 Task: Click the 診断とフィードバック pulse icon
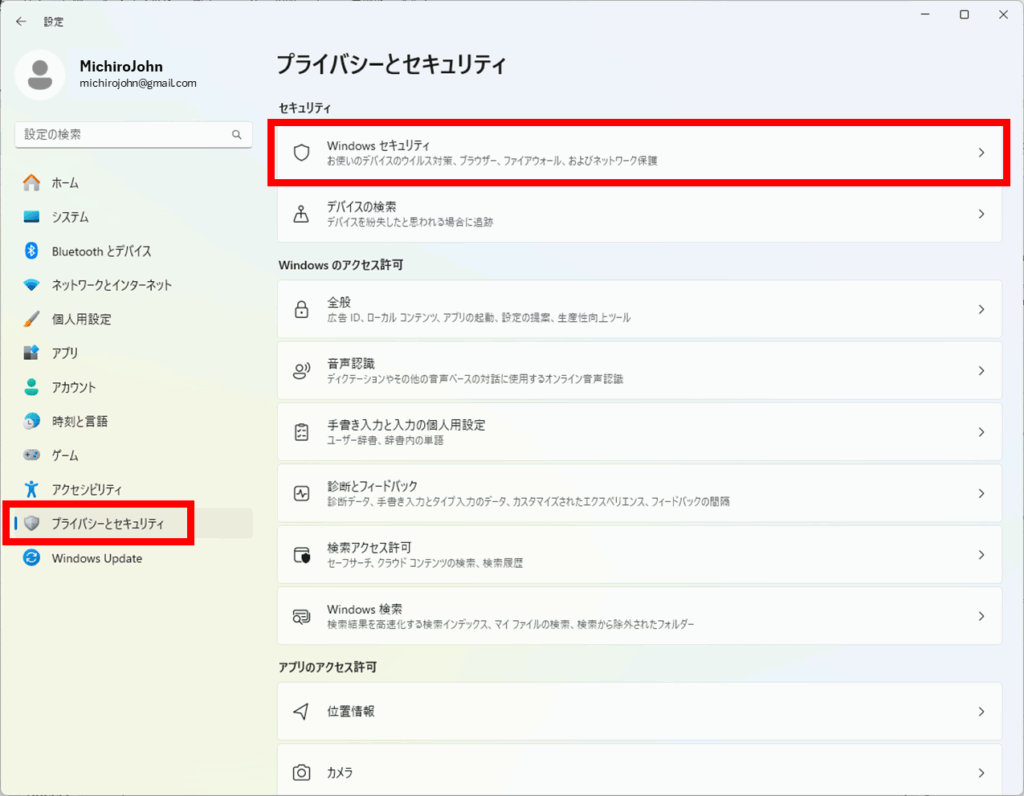301,494
